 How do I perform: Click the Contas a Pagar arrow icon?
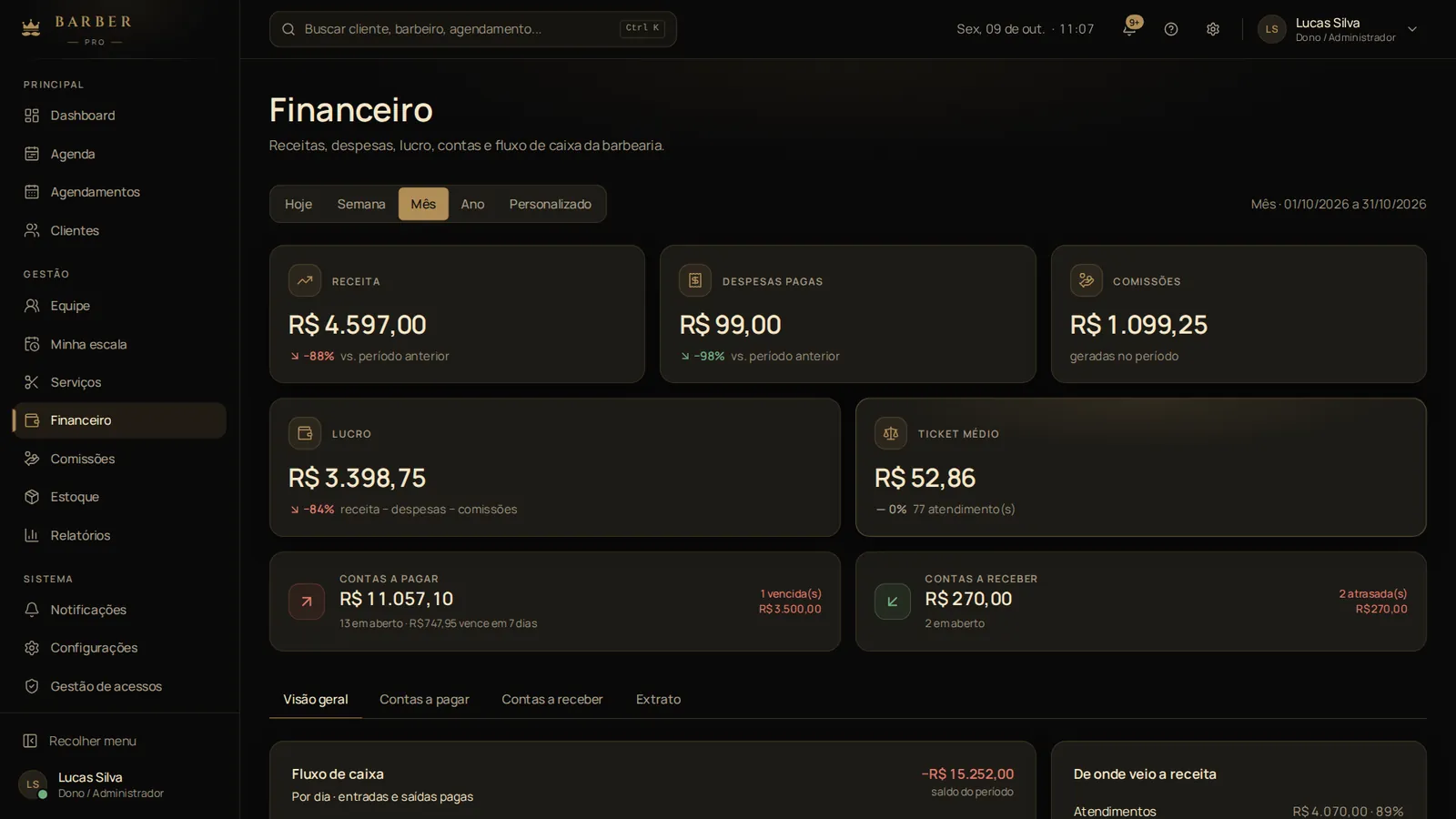click(x=307, y=602)
